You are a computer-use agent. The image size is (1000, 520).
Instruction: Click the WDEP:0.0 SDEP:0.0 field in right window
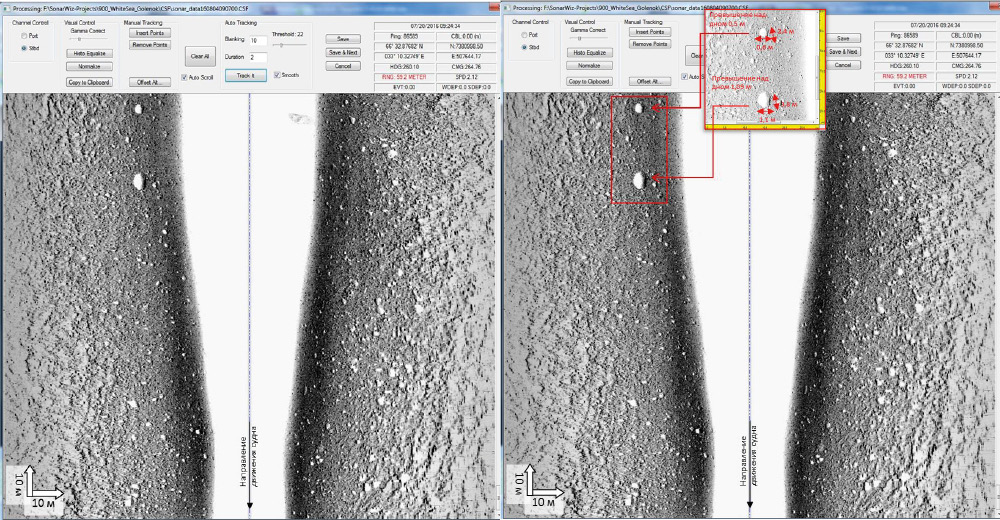(x=965, y=86)
